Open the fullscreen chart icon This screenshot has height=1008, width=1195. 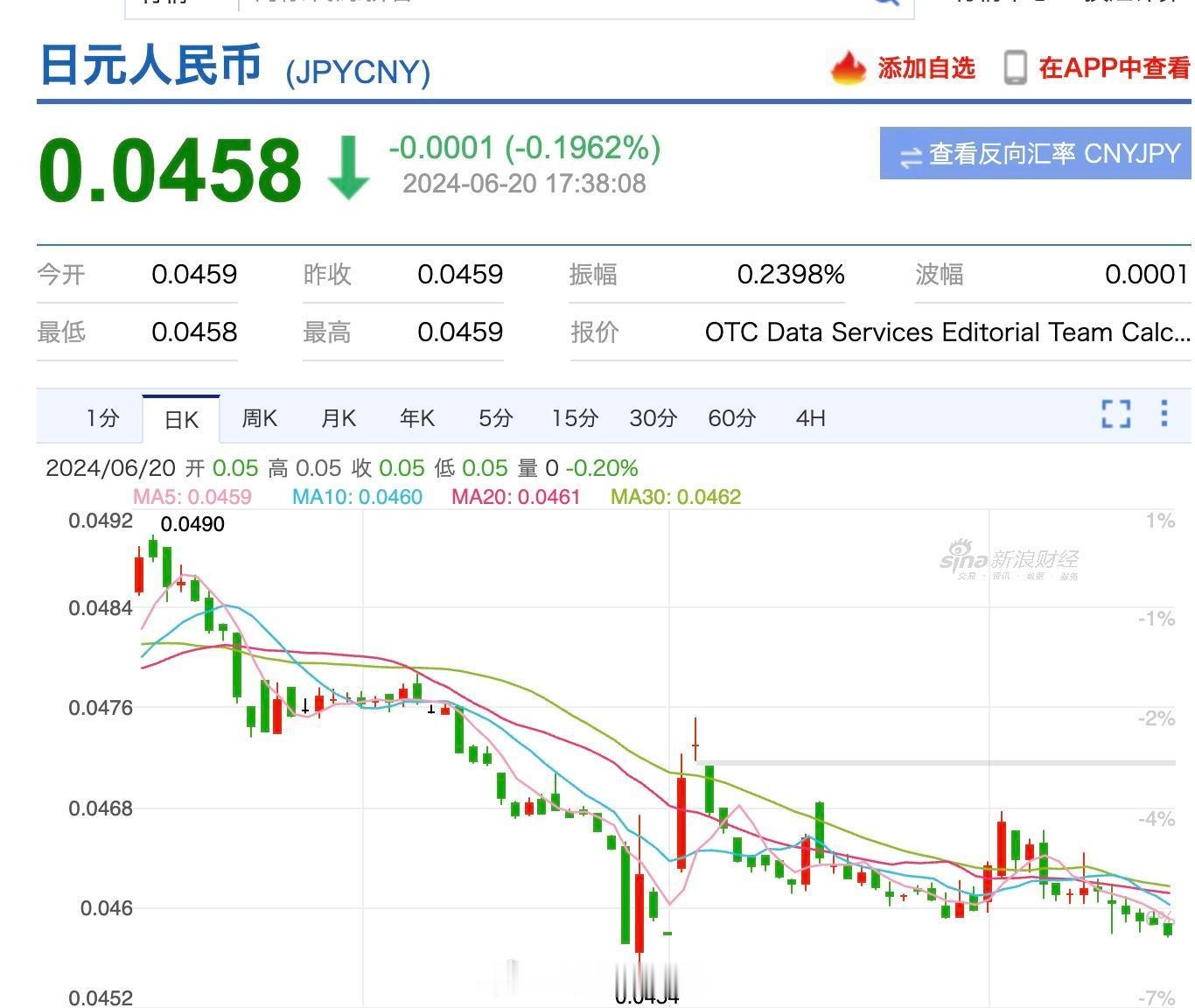(1116, 414)
